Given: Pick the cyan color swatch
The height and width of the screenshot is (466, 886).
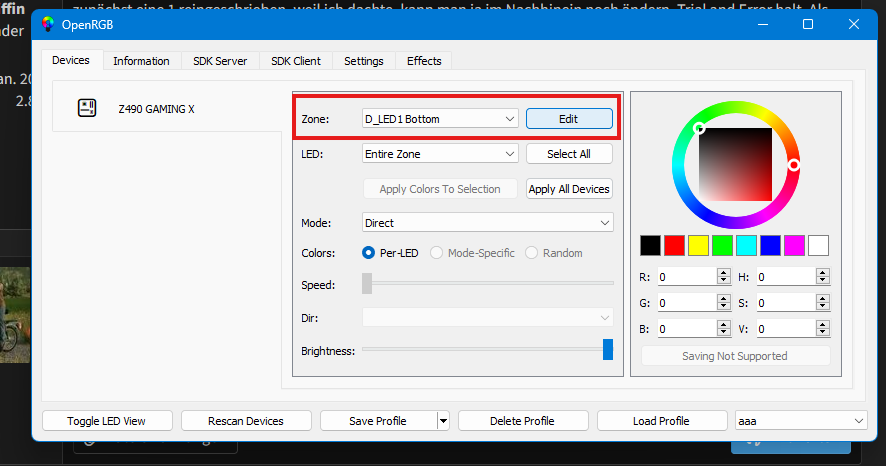Looking at the screenshot, I should [746, 245].
